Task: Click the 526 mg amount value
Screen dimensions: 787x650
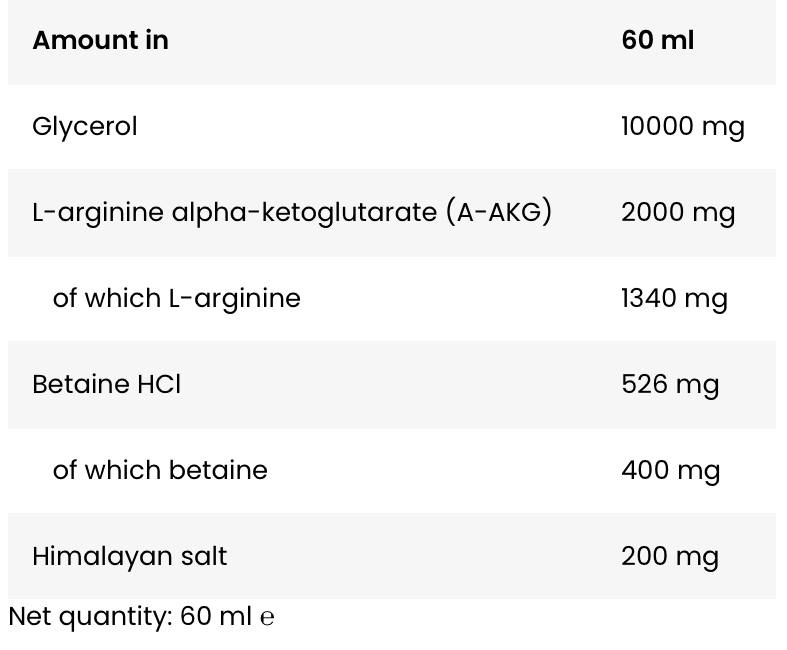Action: pyautogui.click(x=669, y=385)
